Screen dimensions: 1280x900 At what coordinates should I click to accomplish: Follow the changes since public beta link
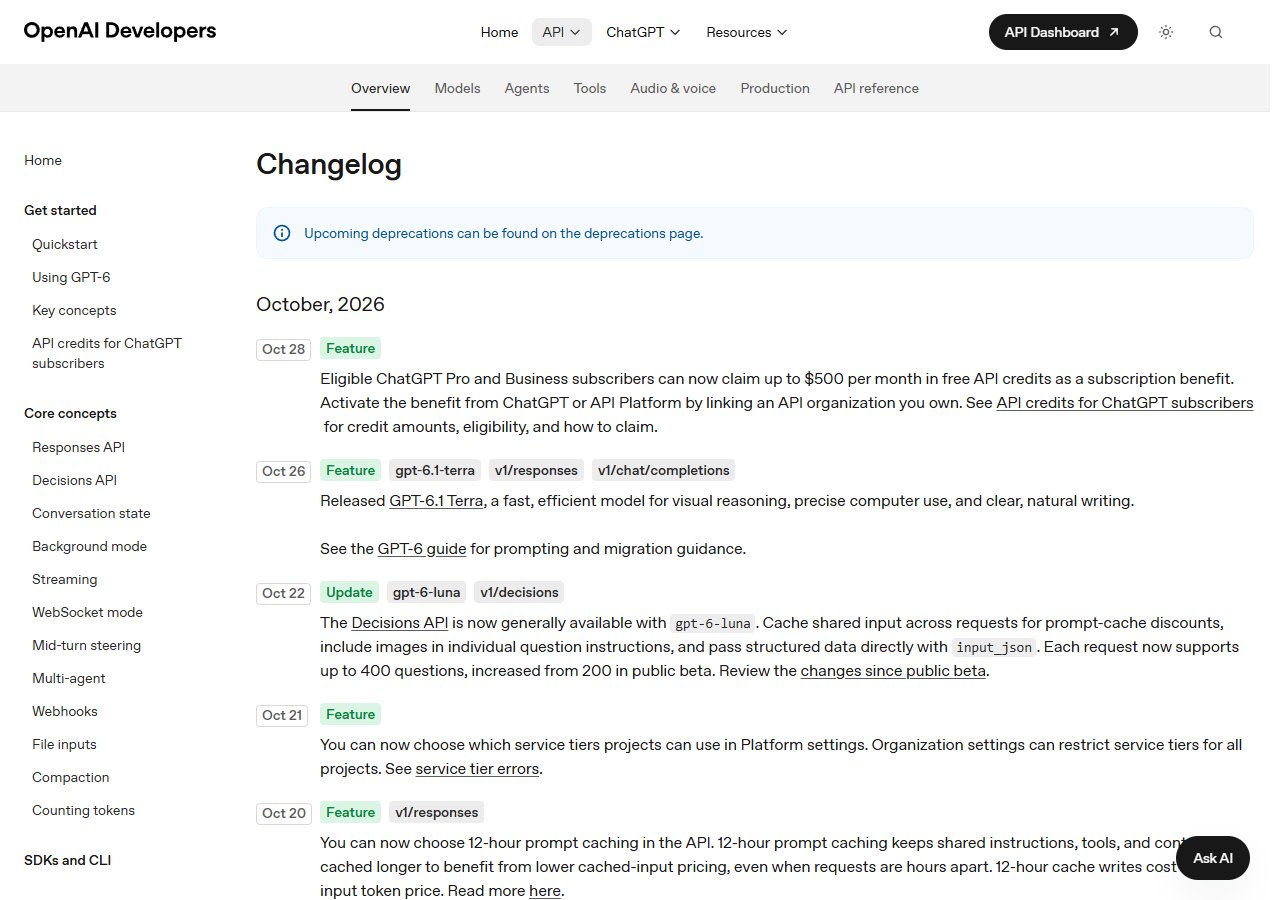894,671
